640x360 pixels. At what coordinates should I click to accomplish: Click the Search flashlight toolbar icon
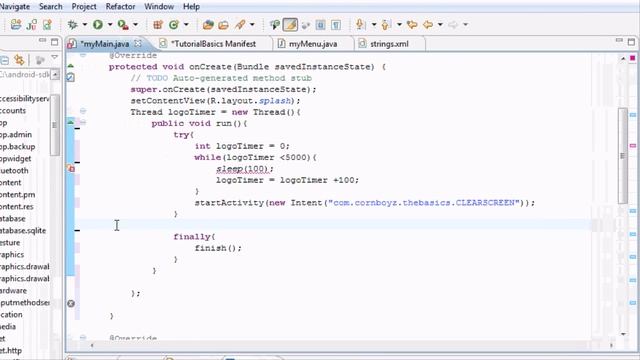click(x=240, y=25)
